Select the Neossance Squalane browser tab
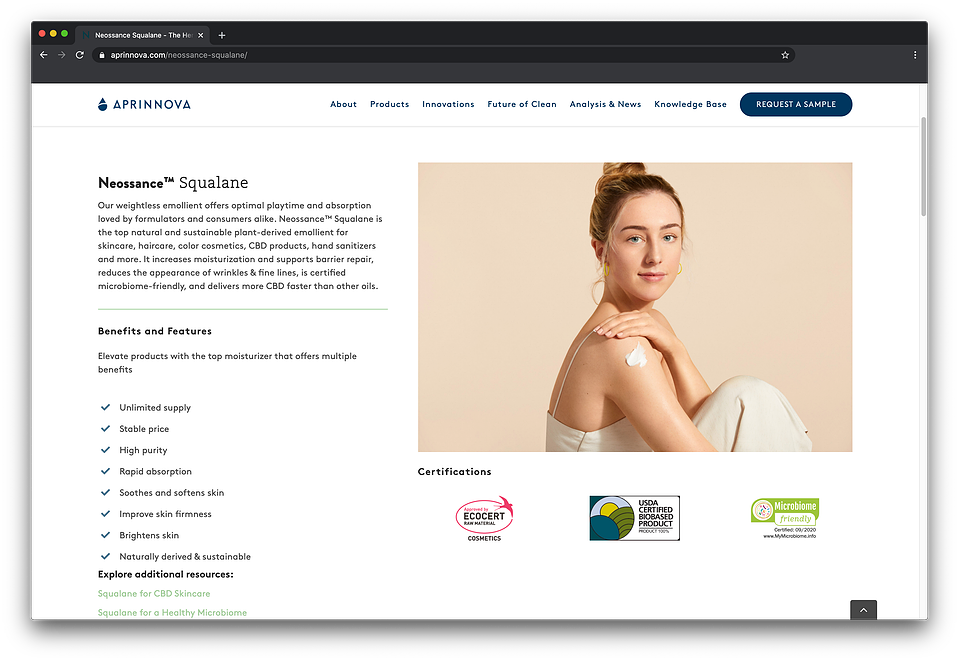 pos(143,35)
